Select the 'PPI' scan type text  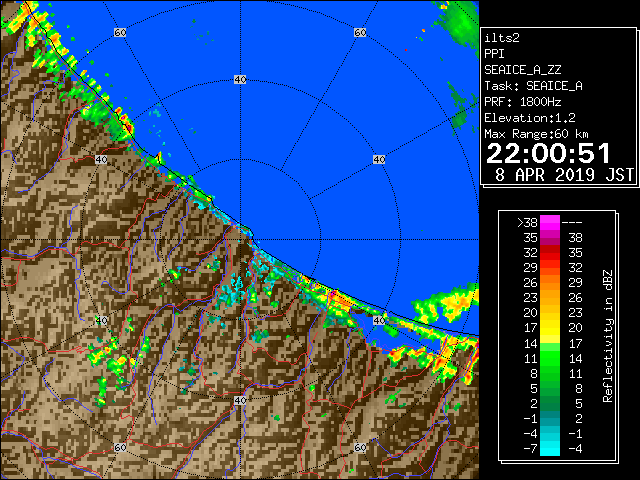[x=494, y=54]
